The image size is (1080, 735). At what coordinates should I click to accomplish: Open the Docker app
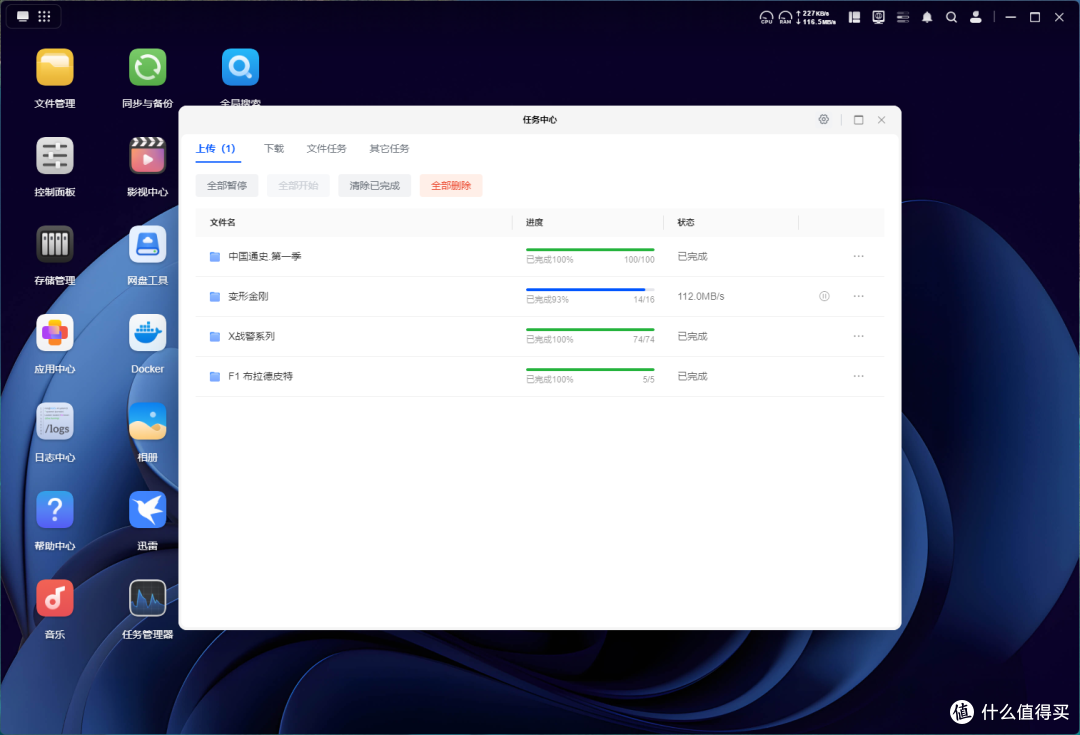(x=147, y=333)
